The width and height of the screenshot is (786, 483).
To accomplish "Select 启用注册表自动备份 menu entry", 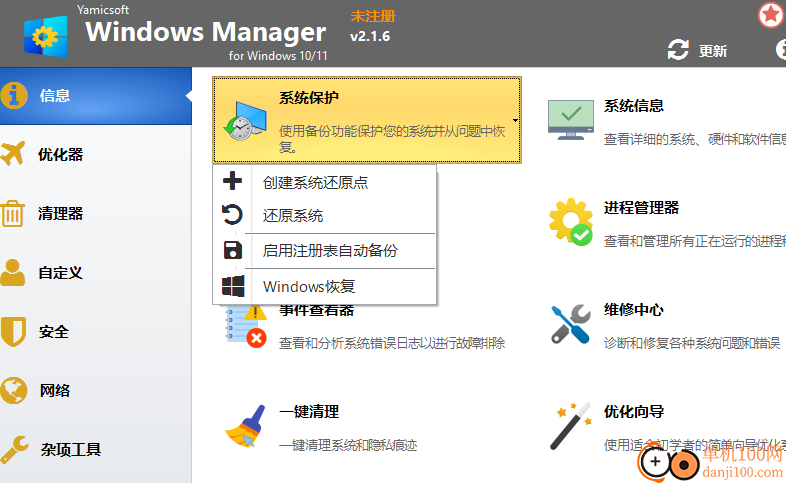I will pyautogui.click(x=325, y=251).
